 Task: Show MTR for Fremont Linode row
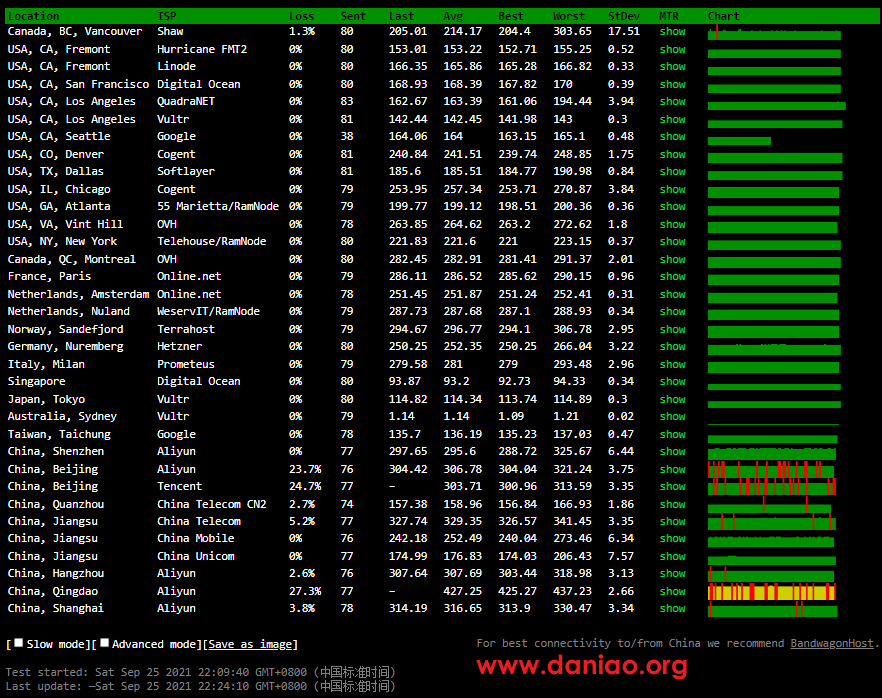(x=673, y=66)
